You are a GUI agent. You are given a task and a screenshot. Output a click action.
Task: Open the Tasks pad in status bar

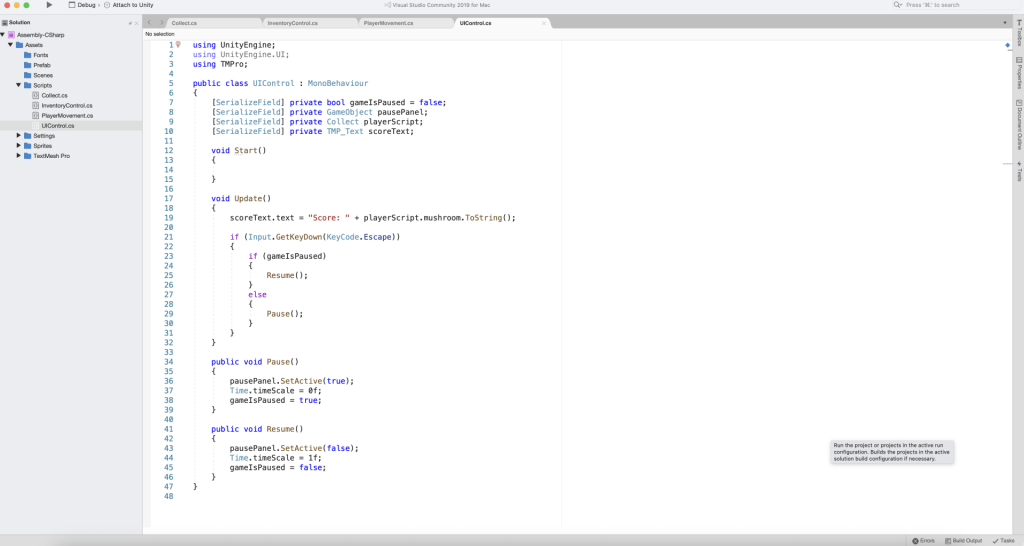(x=1003, y=540)
